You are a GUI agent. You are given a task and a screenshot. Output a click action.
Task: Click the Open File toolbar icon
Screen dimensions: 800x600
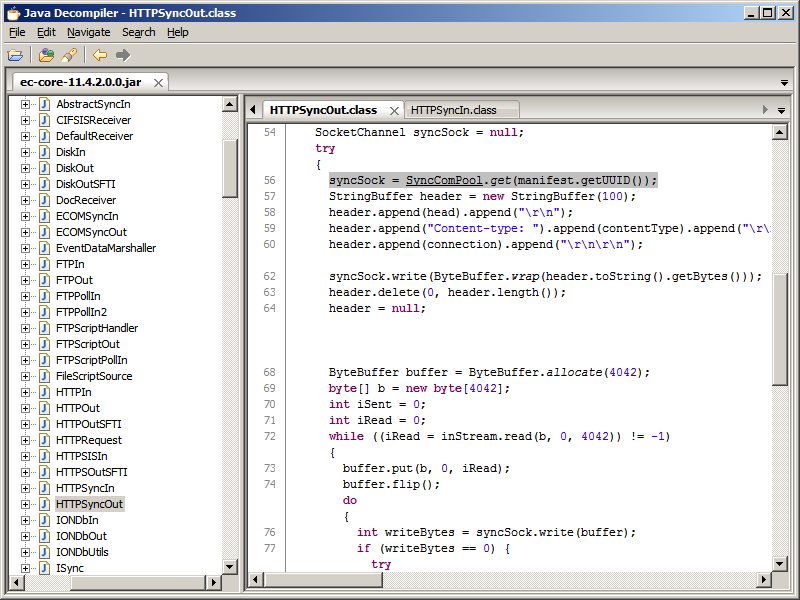click(15, 55)
